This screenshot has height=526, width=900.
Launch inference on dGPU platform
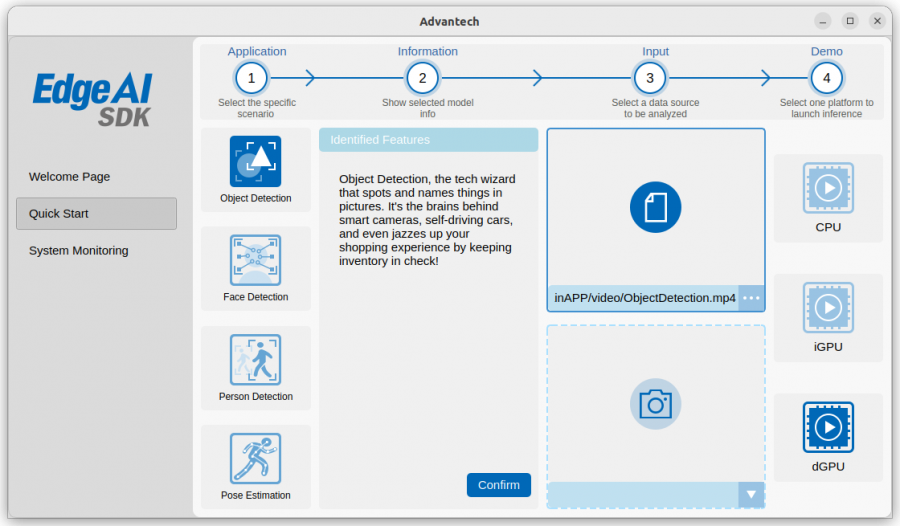[x=828, y=427]
